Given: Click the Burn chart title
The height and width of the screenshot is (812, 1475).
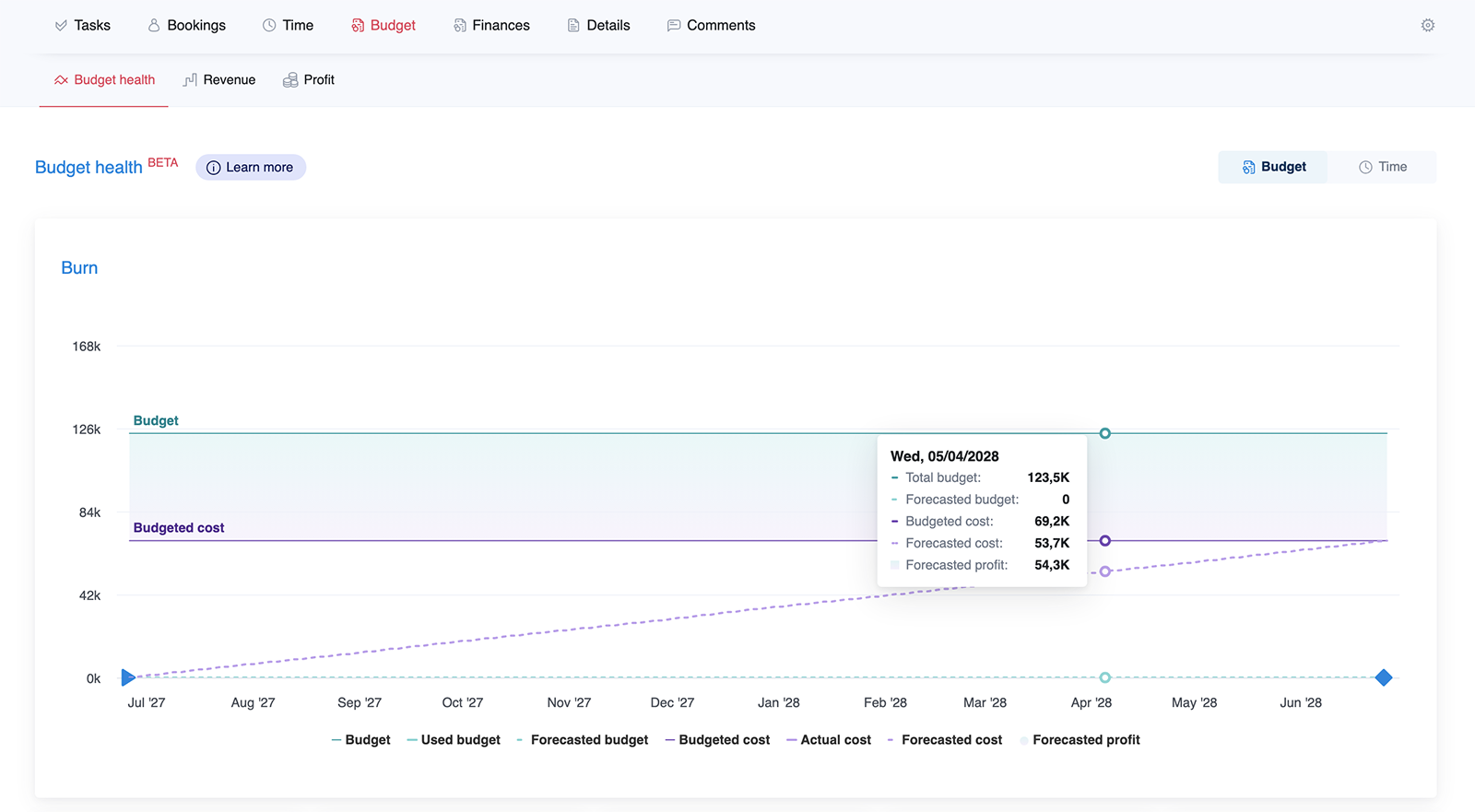Looking at the screenshot, I should coord(79,268).
